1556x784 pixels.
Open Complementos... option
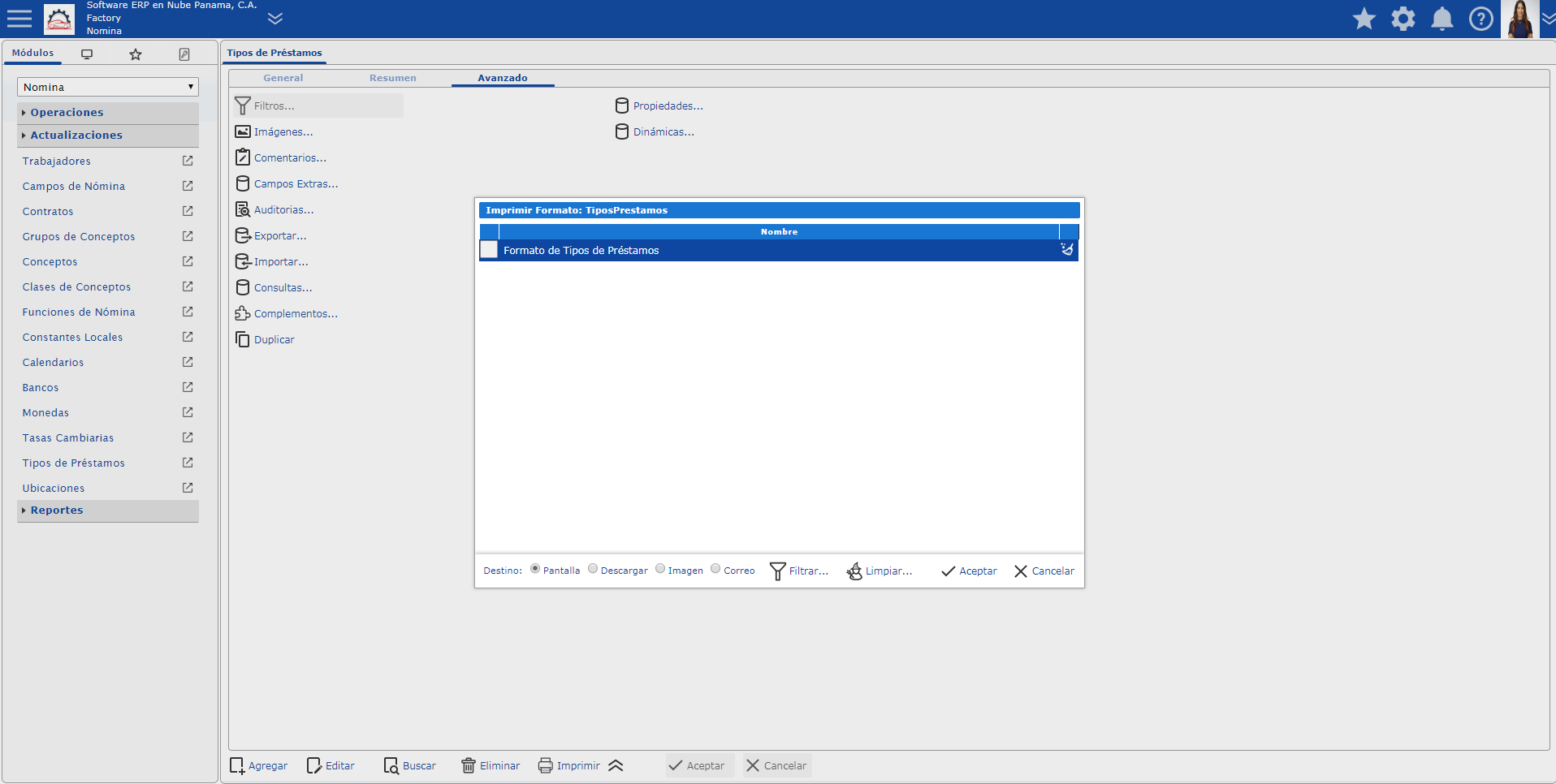pyautogui.click(x=287, y=313)
